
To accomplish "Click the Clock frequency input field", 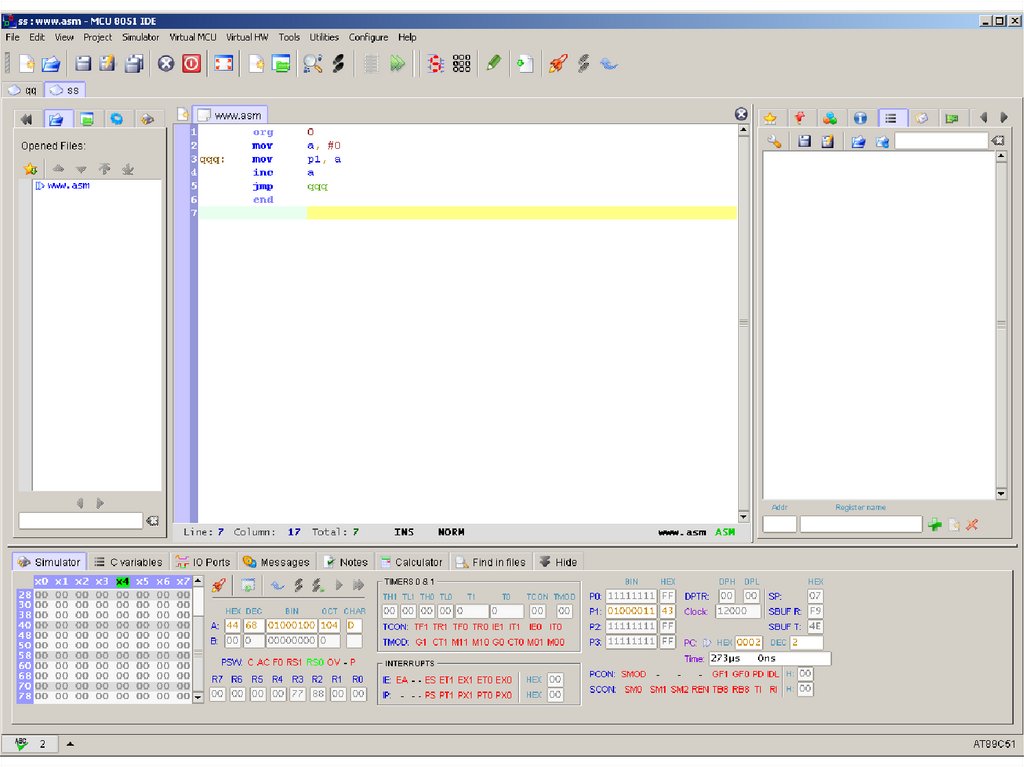I will tap(738, 611).
